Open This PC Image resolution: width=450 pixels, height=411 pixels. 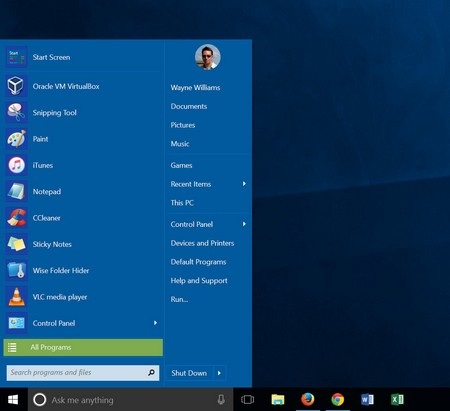tap(182, 203)
